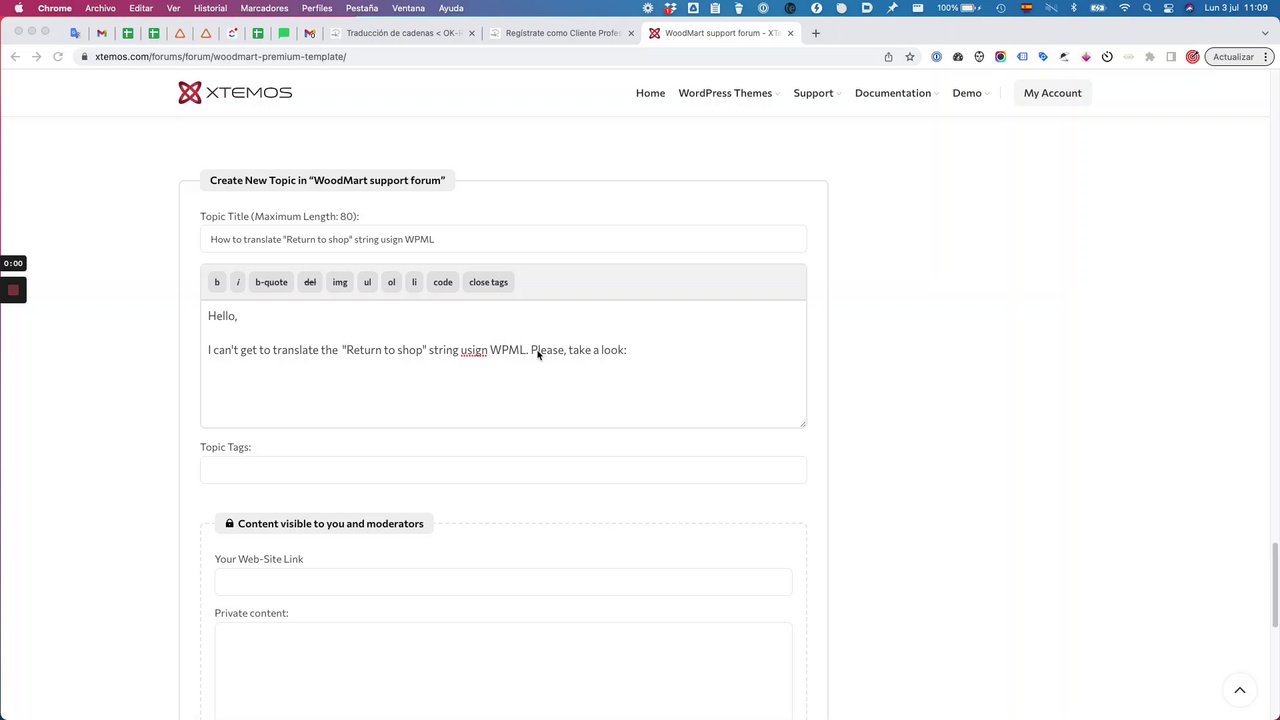Insert a code tag in the editor
The image size is (1280, 720).
pyautogui.click(x=443, y=282)
